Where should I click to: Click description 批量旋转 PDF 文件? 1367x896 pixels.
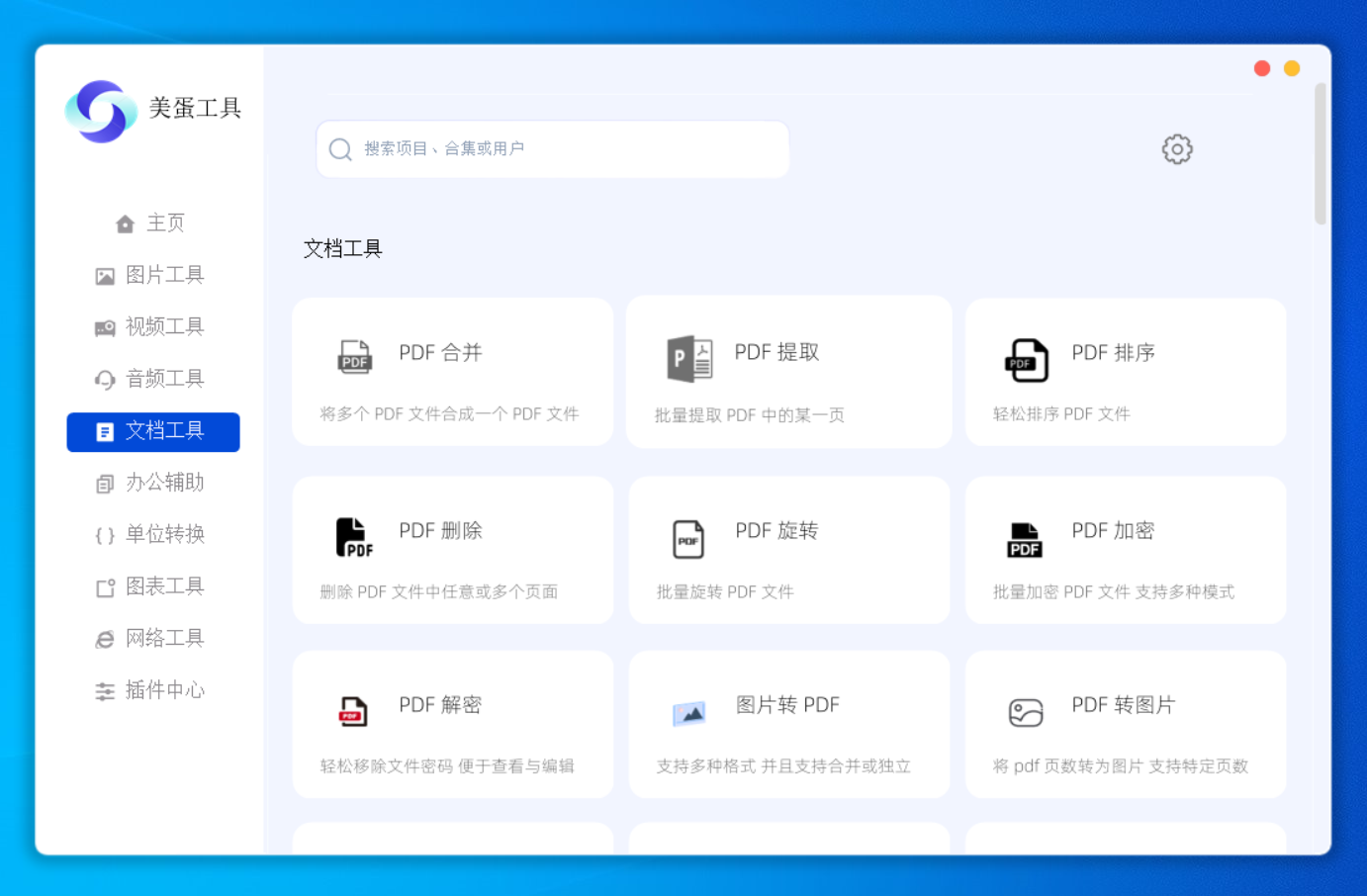pos(725,592)
